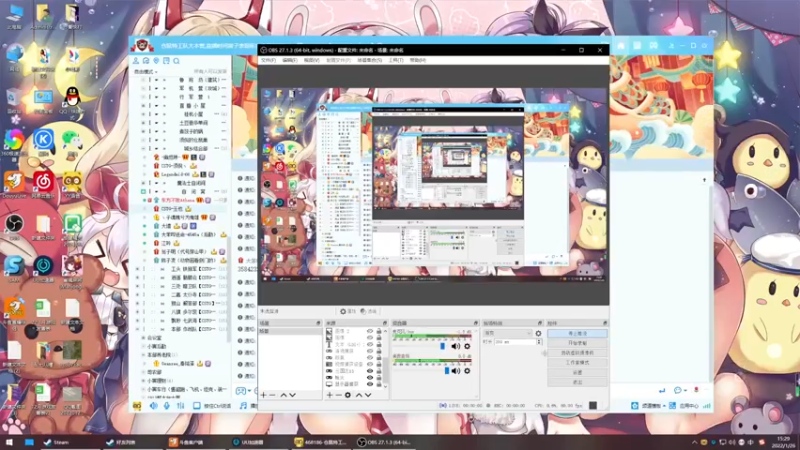Add a new source in OBS Sources panel

[330, 395]
